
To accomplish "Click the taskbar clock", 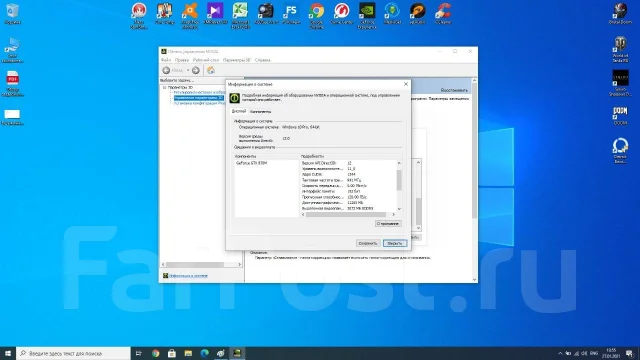I will 611,353.
